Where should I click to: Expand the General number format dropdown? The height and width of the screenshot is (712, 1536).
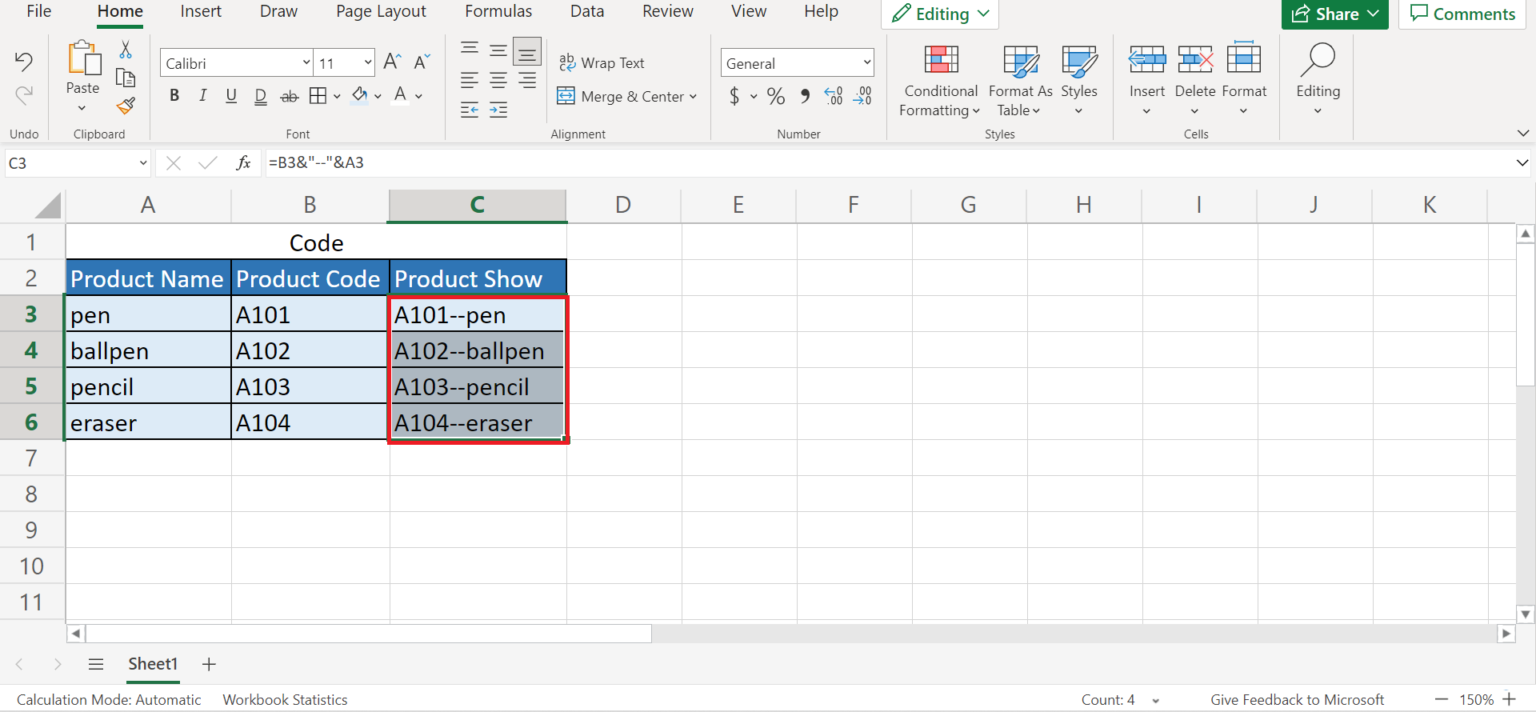(866, 63)
